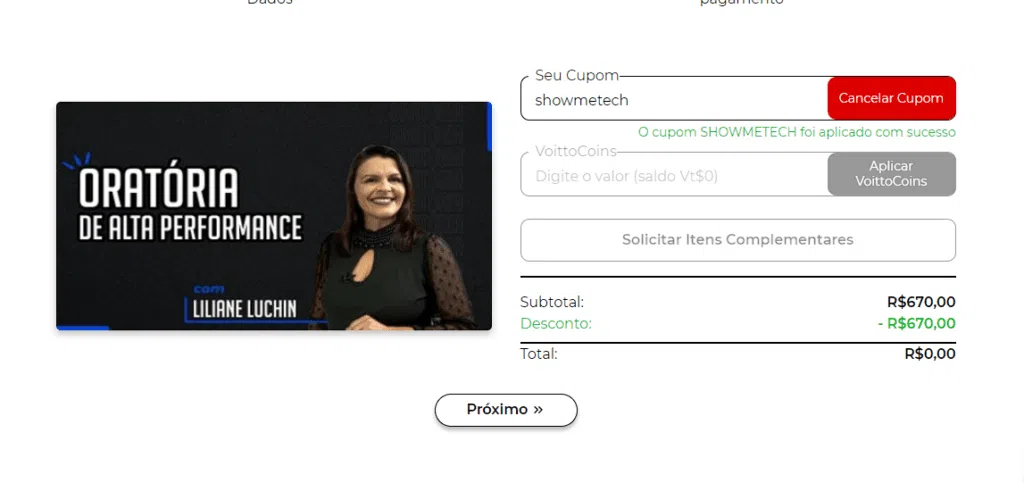Click the green coupon success message
Viewport: 1024px width, 483px height.
click(x=797, y=132)
